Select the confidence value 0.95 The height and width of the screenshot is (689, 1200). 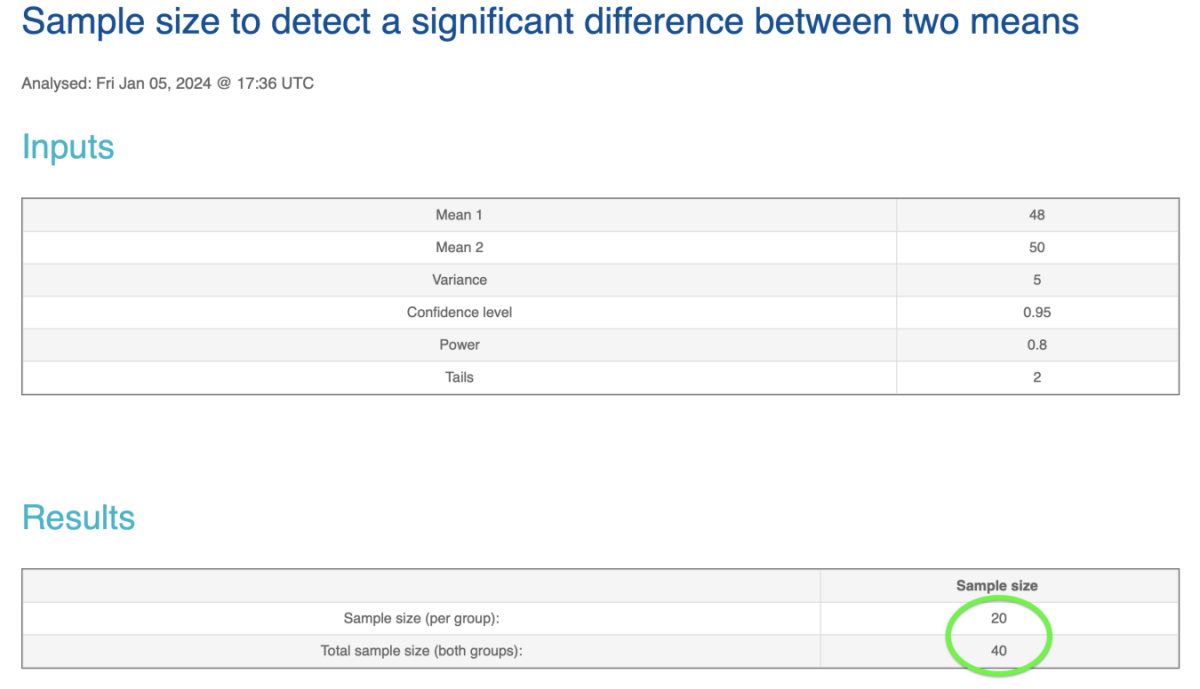pos(1036,312)
